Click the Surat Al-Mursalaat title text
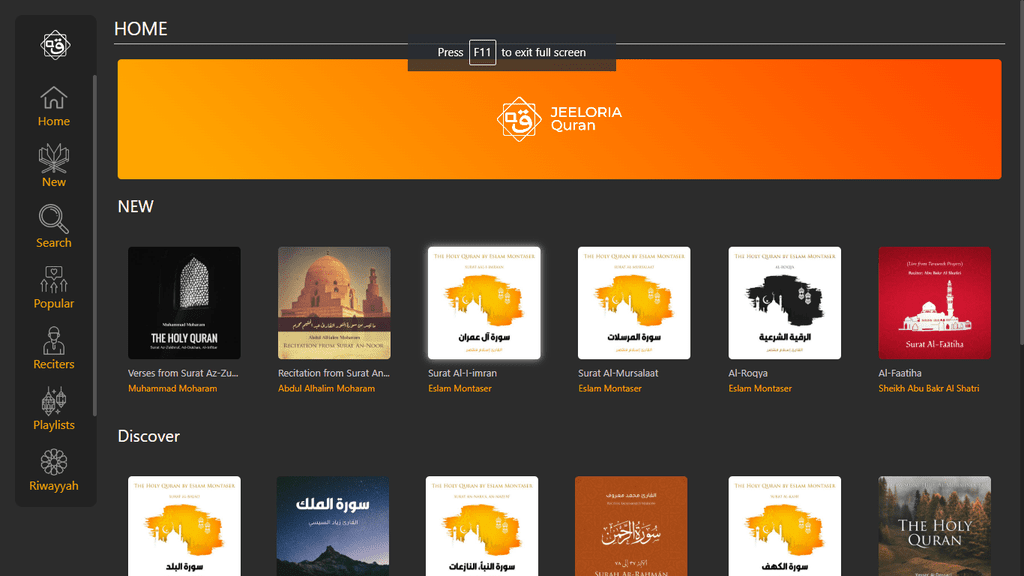 point(618,374)
